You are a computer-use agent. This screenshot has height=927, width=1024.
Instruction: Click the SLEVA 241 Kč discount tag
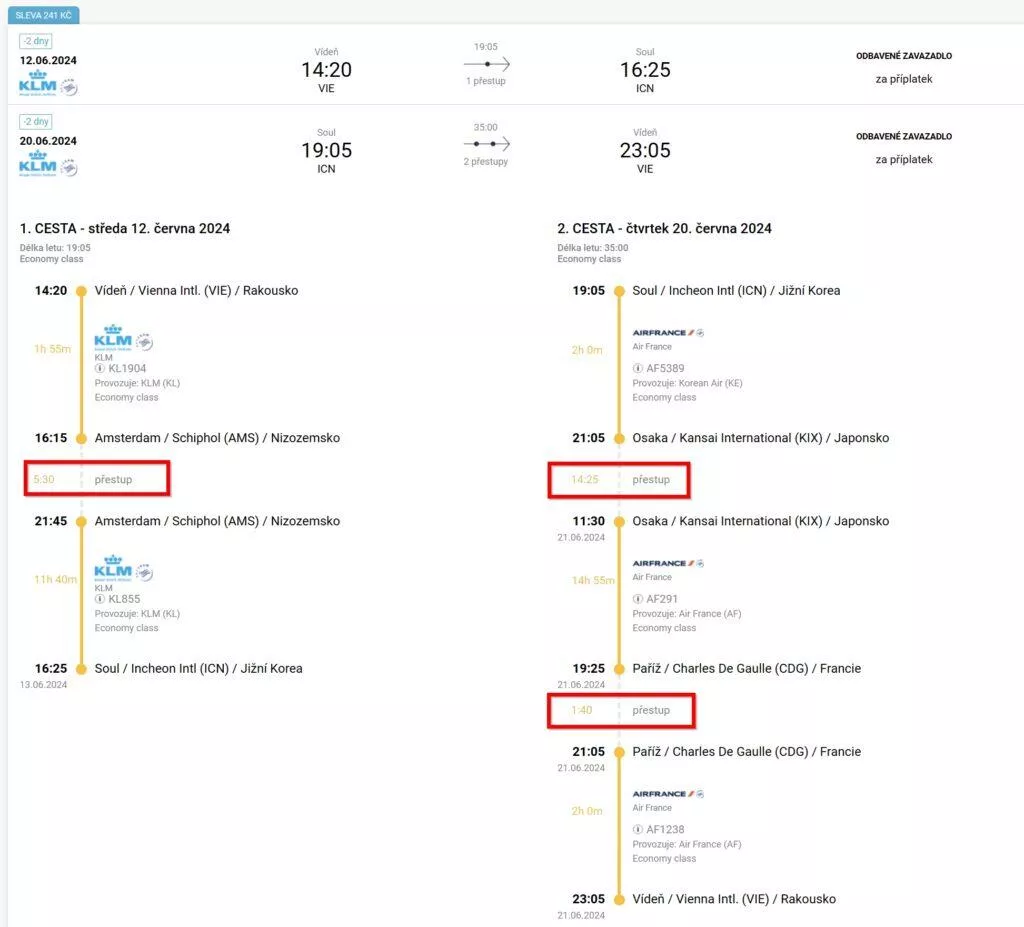(x=44, y=15)
